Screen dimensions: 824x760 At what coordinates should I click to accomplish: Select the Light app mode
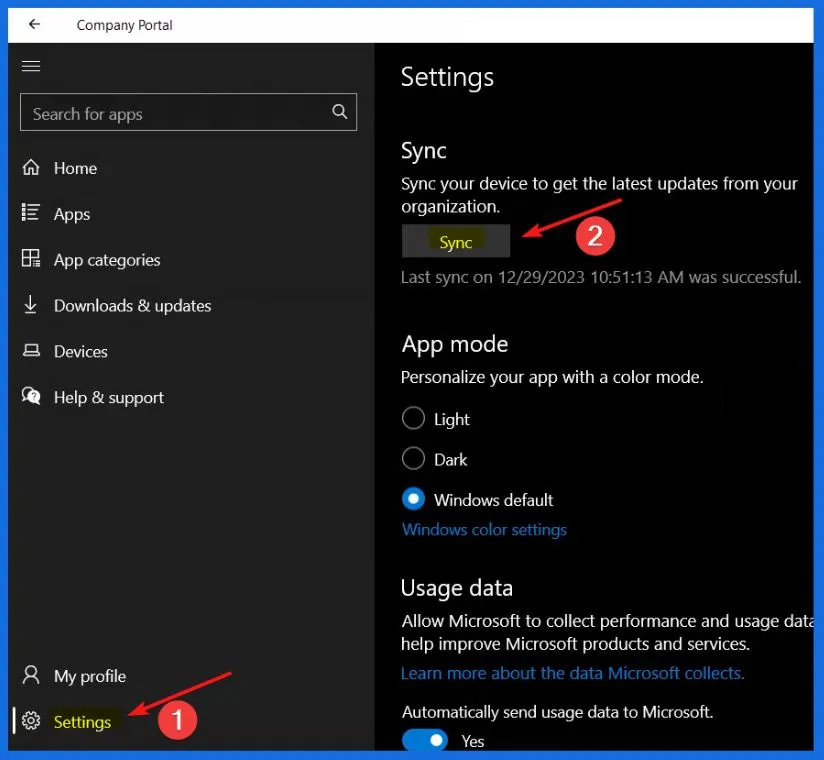tap(413, 418)
